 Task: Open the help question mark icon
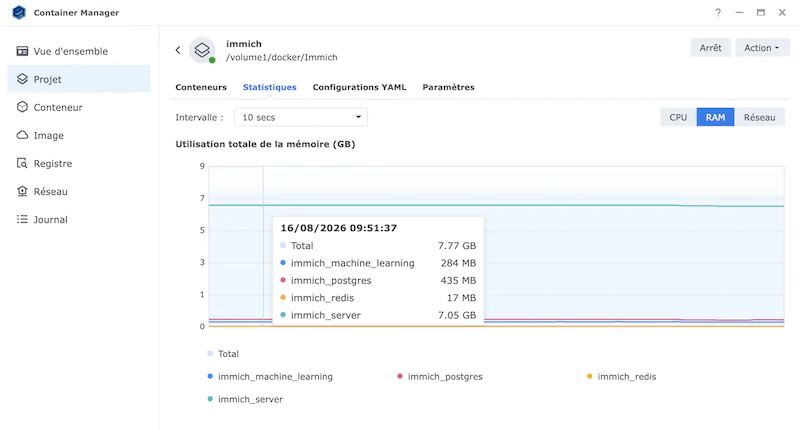pyautogui.click(x=718, y=12)
